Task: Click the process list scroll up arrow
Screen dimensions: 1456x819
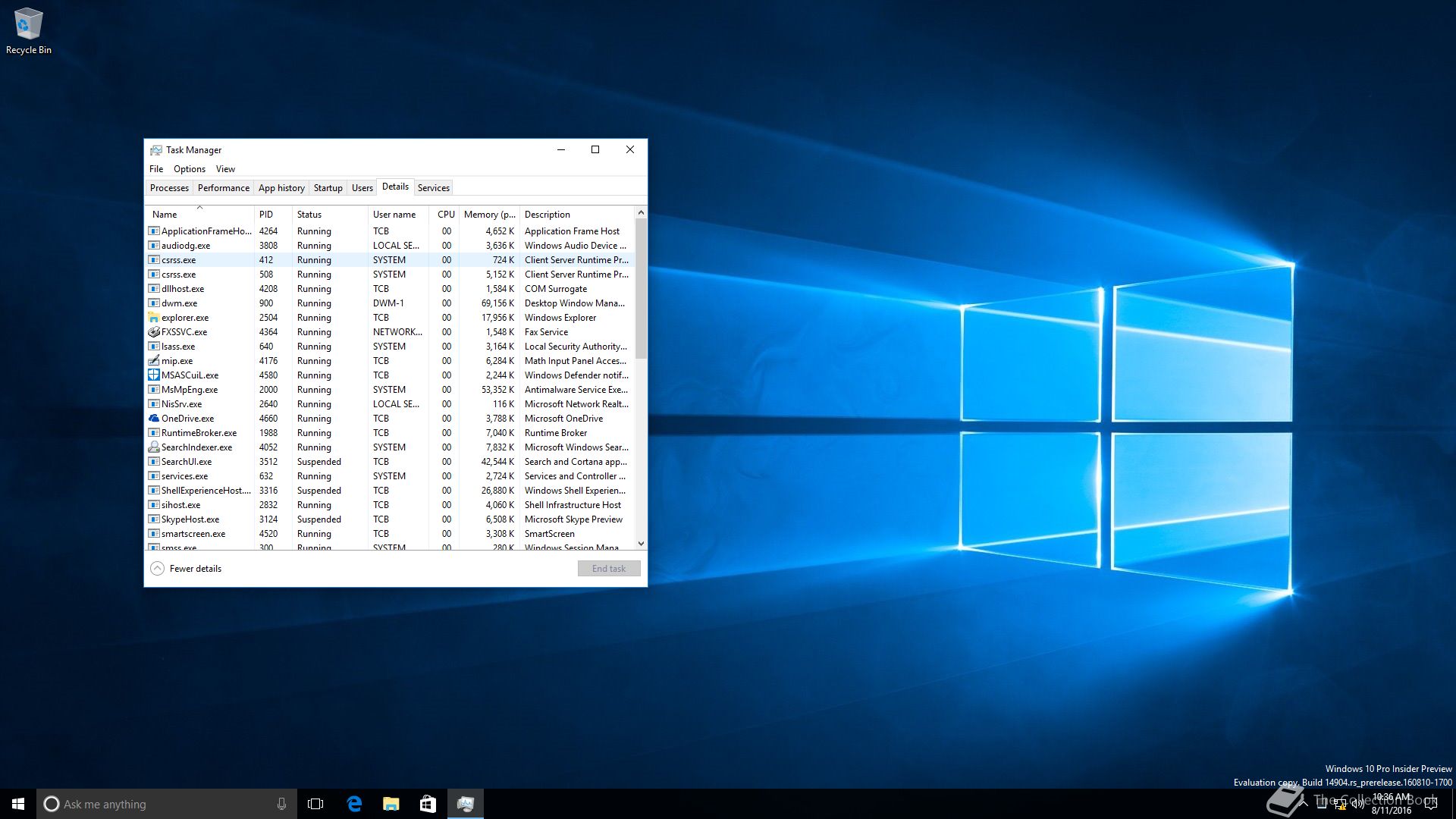Action: (641, 213)
